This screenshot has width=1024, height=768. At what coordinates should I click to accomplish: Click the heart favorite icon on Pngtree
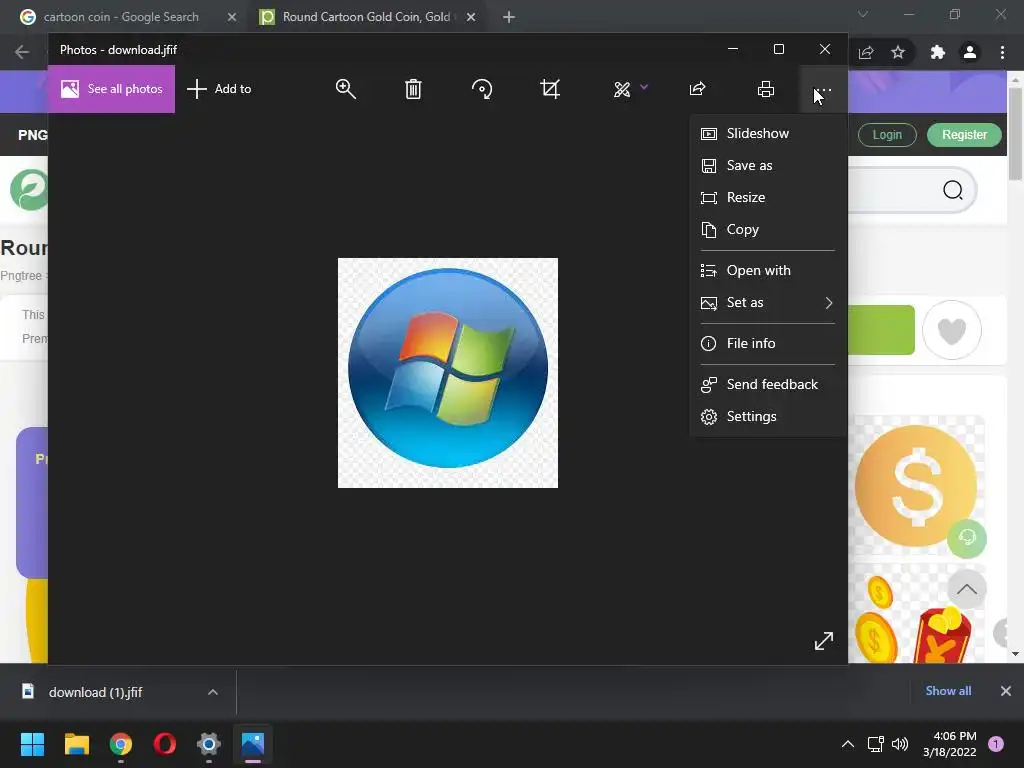pyautogui.click(x=952, y=330)
